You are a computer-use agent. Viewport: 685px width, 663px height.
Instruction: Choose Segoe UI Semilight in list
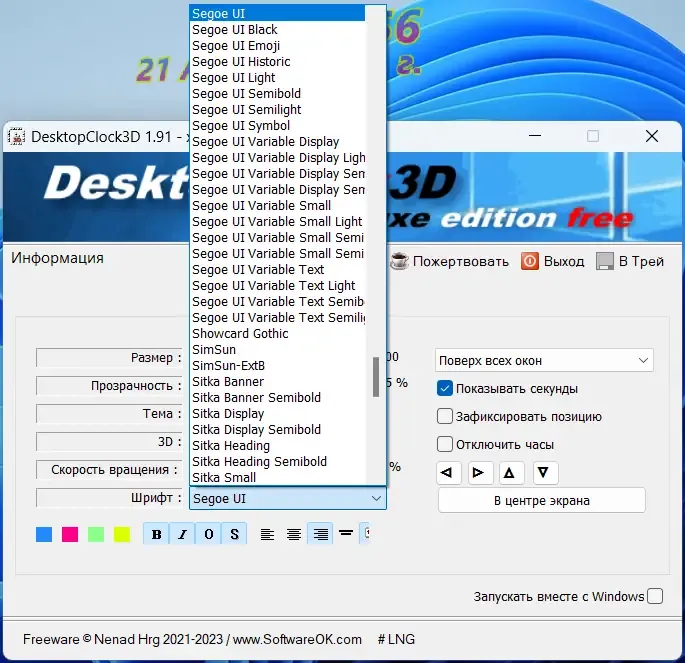click(277, 110)
